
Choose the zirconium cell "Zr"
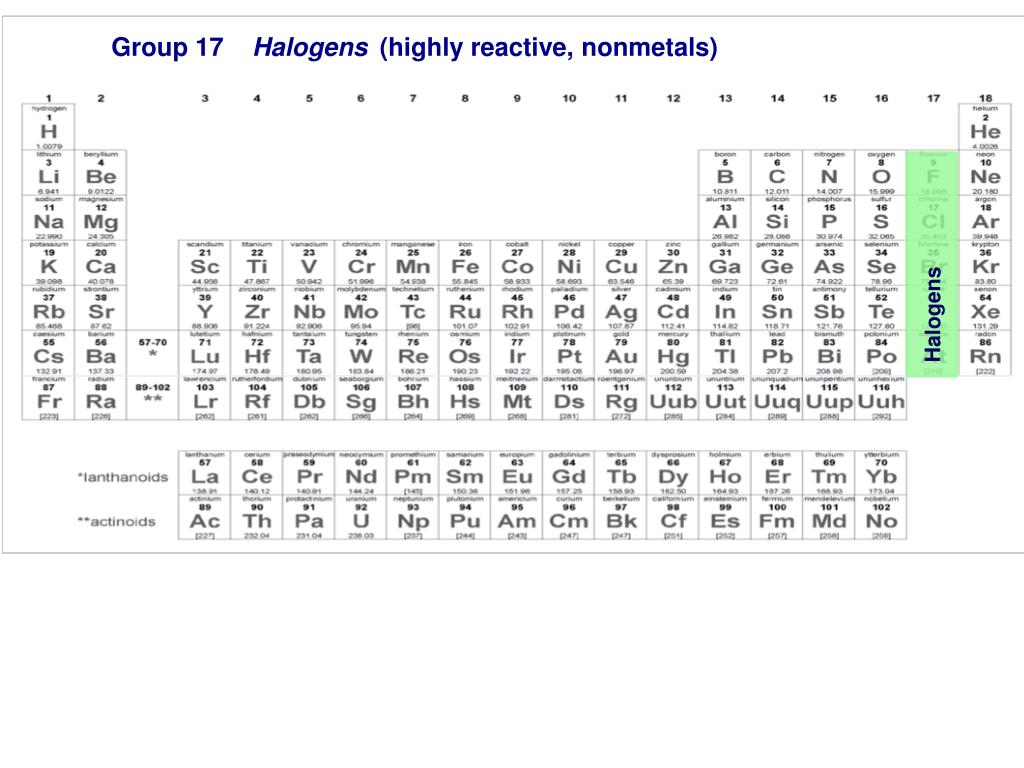click(x=257, y=308)
